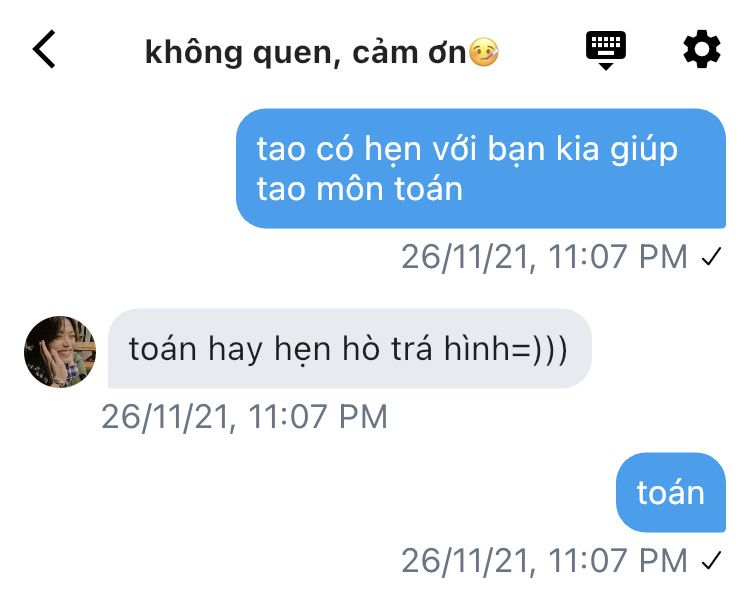Select the blue message 'tao có hẹn với bạn kia'
Viewport: 750px width, 597px height.
pyautogui.click(x=481, y=168)
